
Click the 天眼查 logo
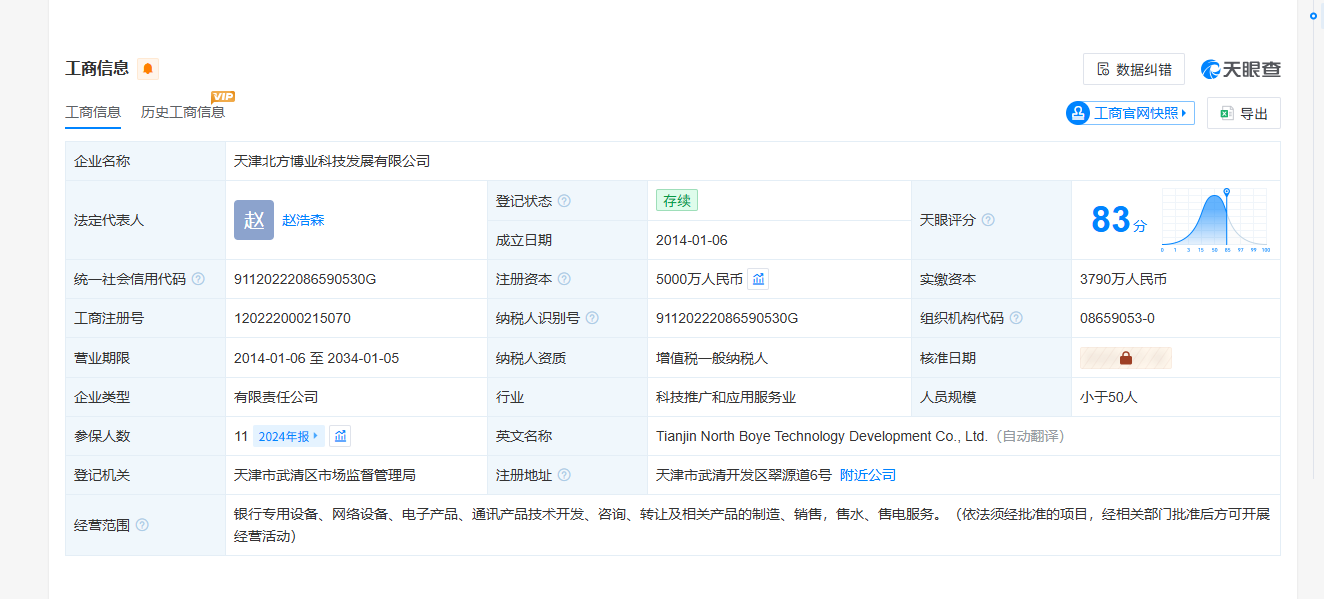1240,69
